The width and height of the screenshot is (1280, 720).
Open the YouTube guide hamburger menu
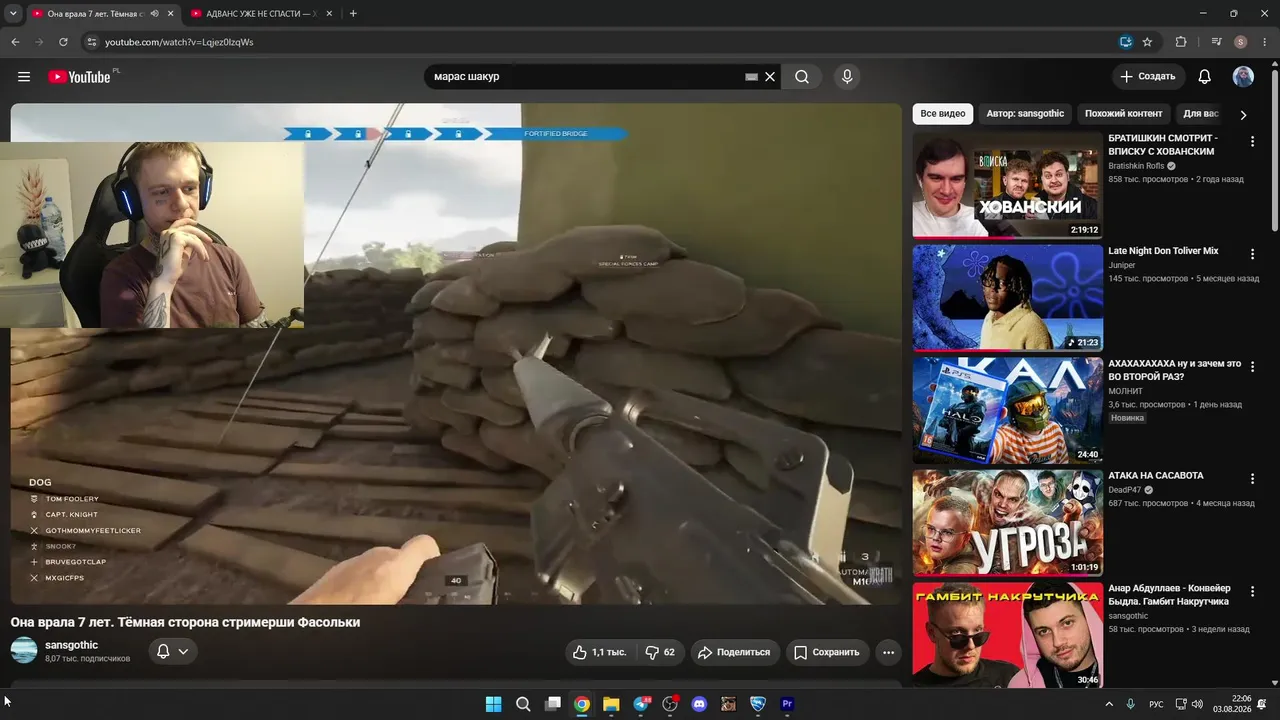(x=24, y=77)
